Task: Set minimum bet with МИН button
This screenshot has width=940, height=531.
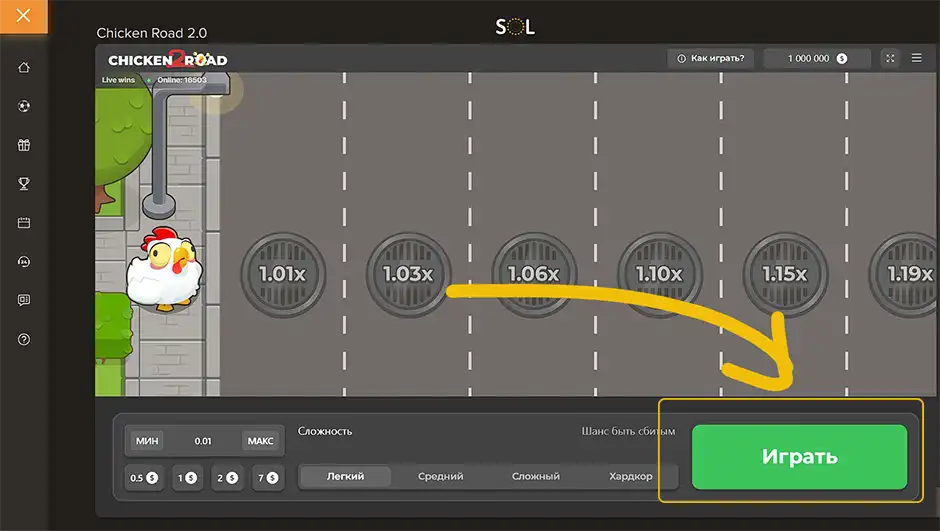Action: (147, 441)
